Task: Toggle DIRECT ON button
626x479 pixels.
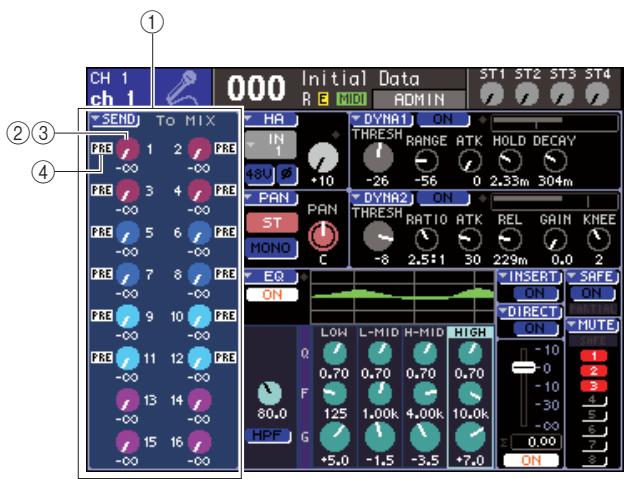Action: 535,329
